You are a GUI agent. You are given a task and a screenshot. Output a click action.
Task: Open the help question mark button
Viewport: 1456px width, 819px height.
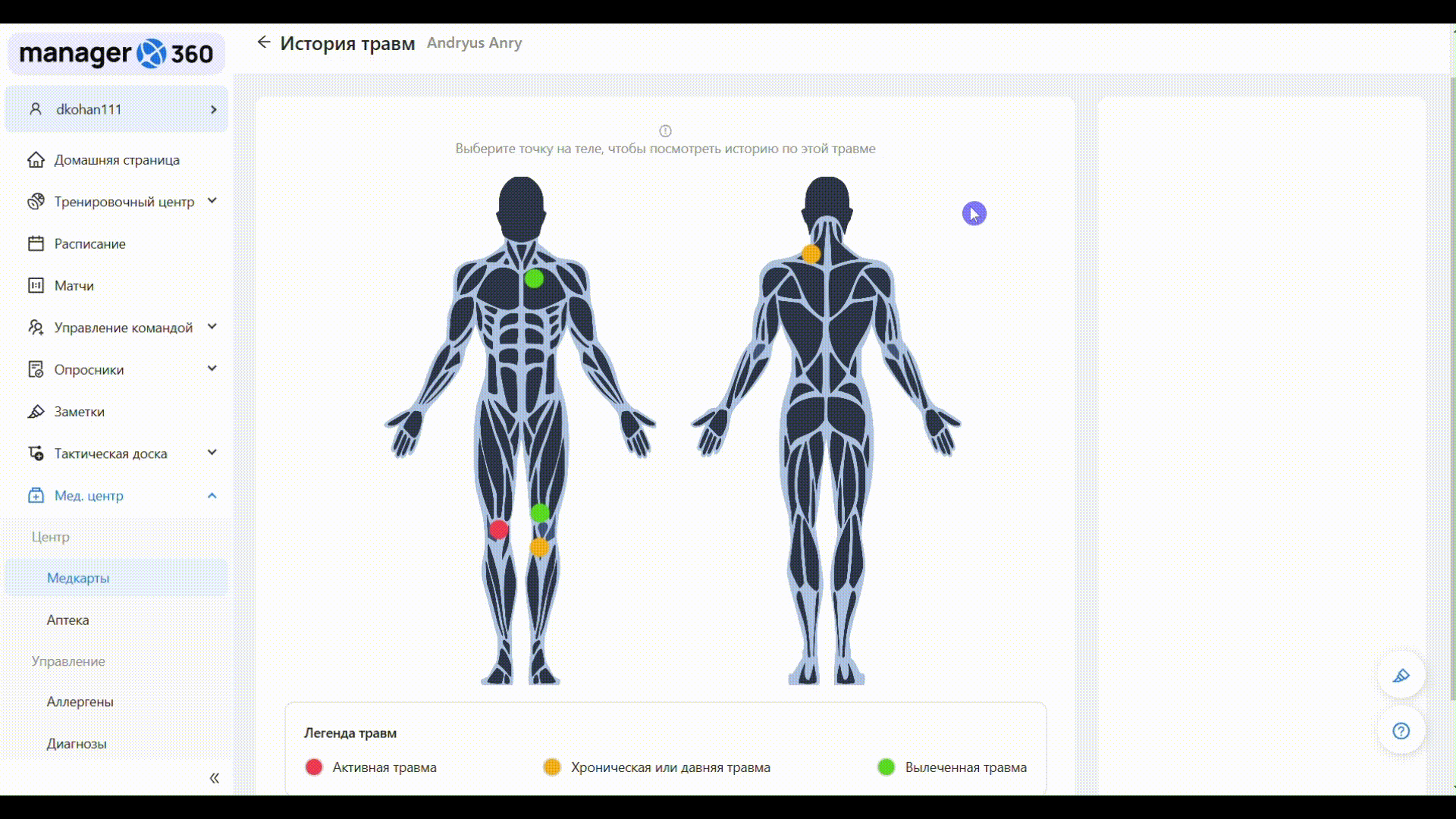1401,731
